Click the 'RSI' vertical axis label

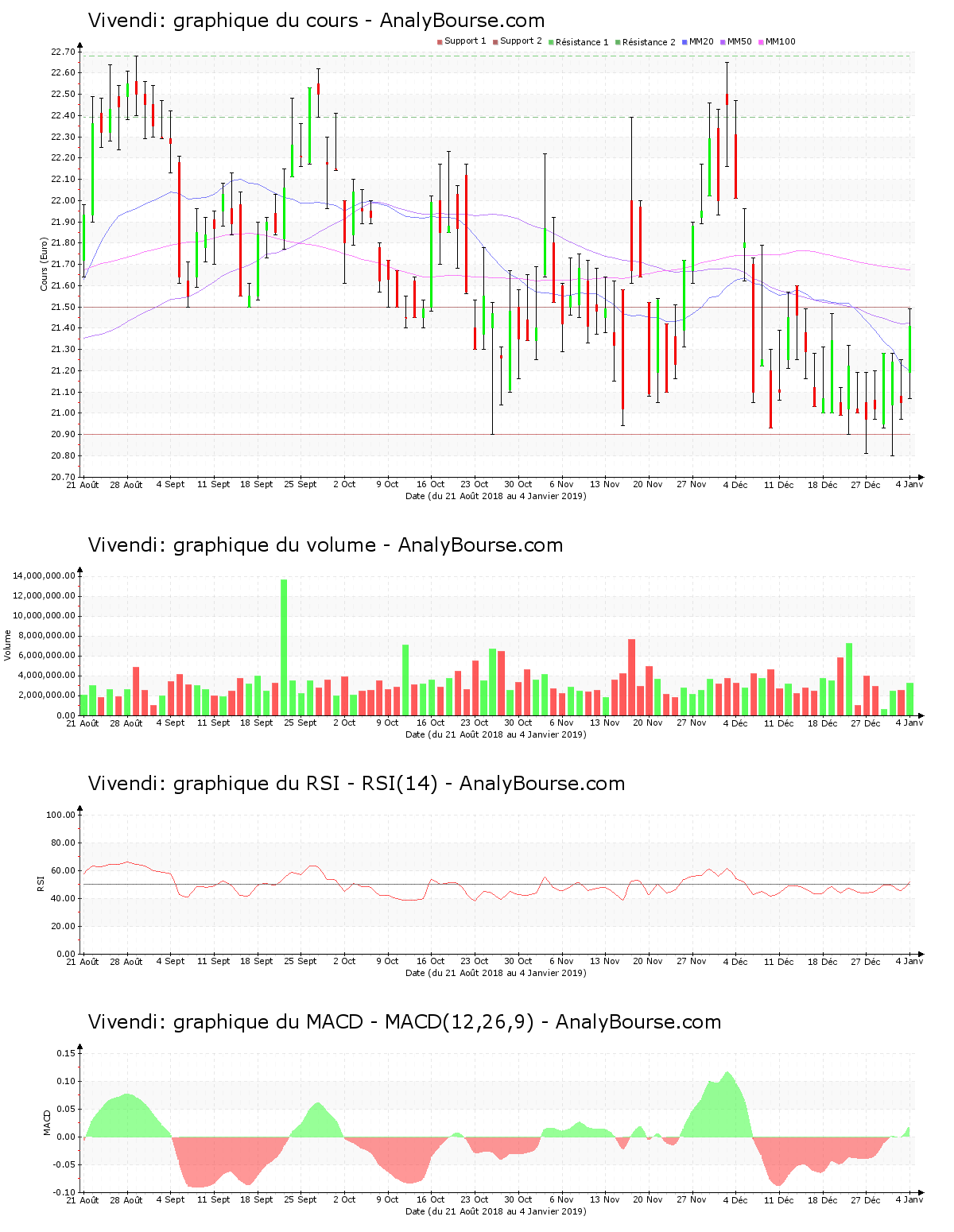[41, 883]
